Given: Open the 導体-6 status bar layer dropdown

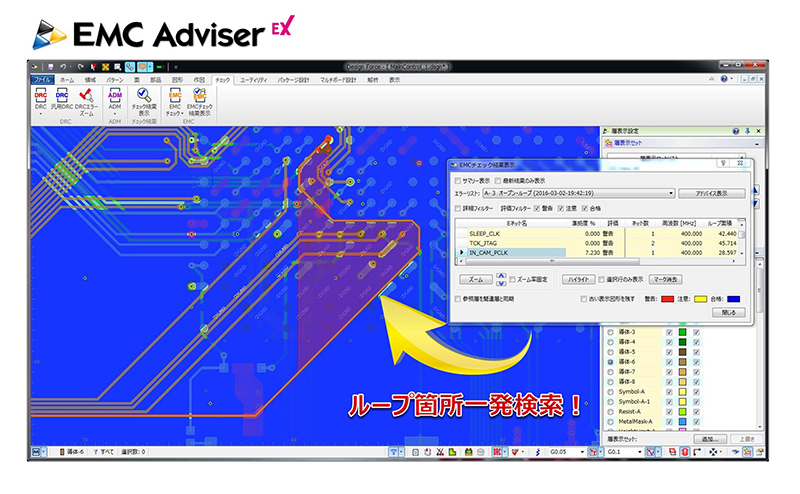Looking at the screenshot, I should click(72, 452).
